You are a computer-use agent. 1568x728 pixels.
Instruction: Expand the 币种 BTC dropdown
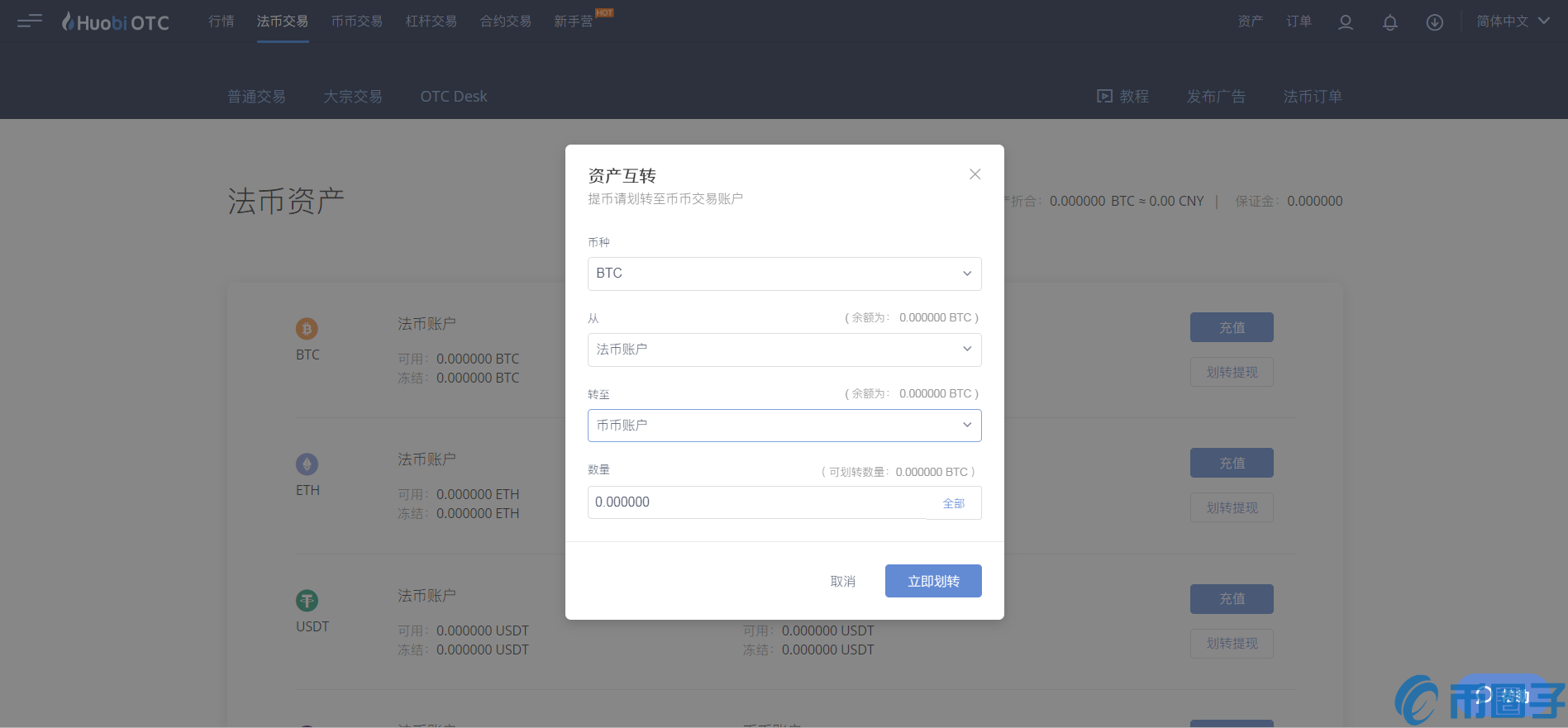click(784, 274)
